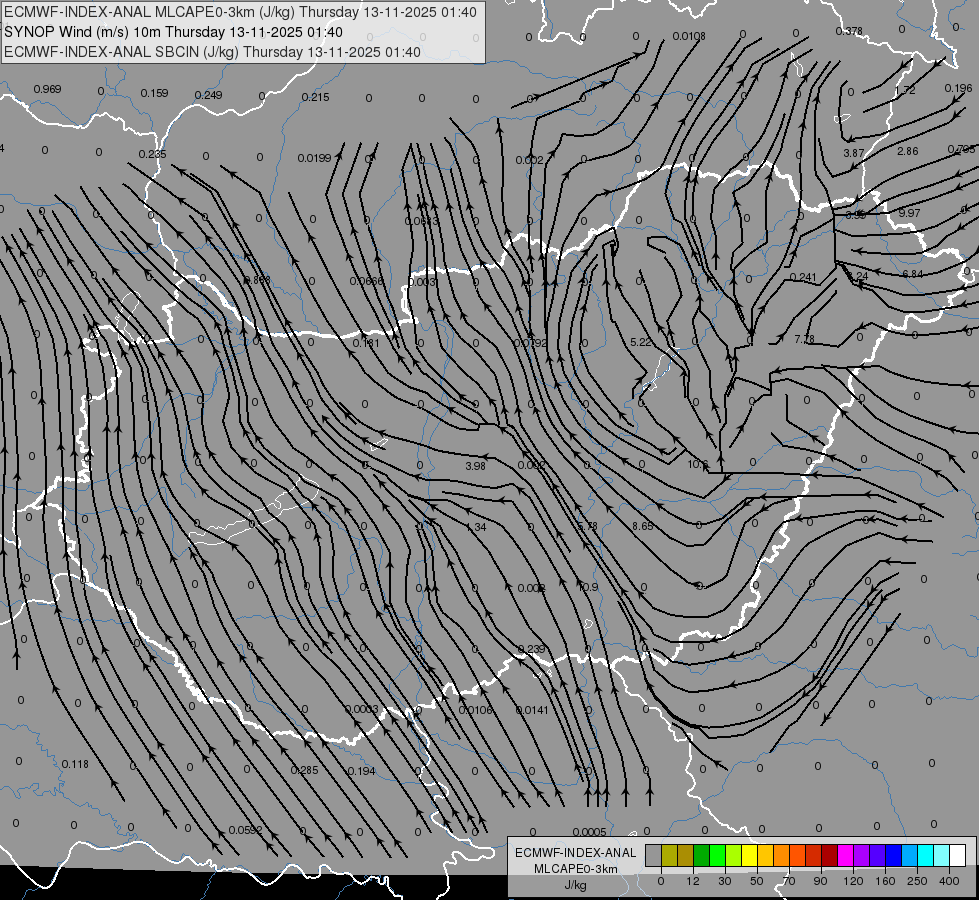Click the legend scale label 70
This screenshot has width=979, height=900.
click(x=789, y=881)
